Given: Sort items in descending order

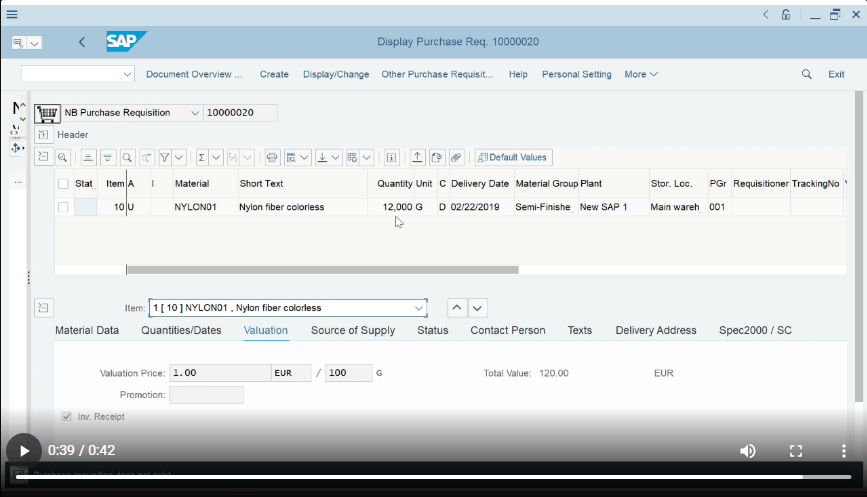Looking at the screenshot, I should [107, 158].
